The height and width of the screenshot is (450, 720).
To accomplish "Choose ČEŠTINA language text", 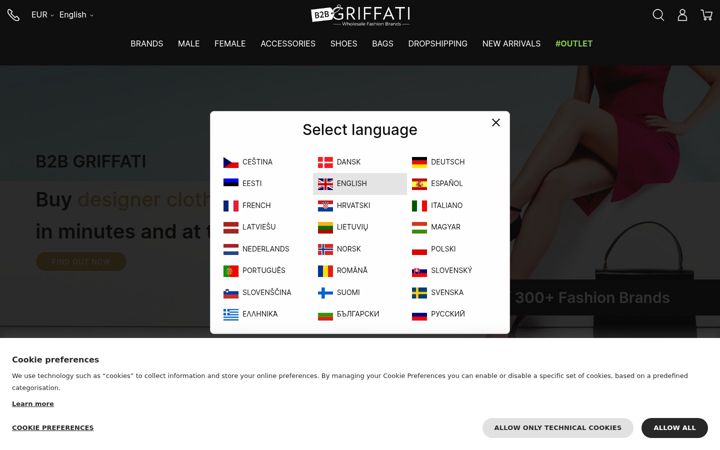I will pos(258,162).
